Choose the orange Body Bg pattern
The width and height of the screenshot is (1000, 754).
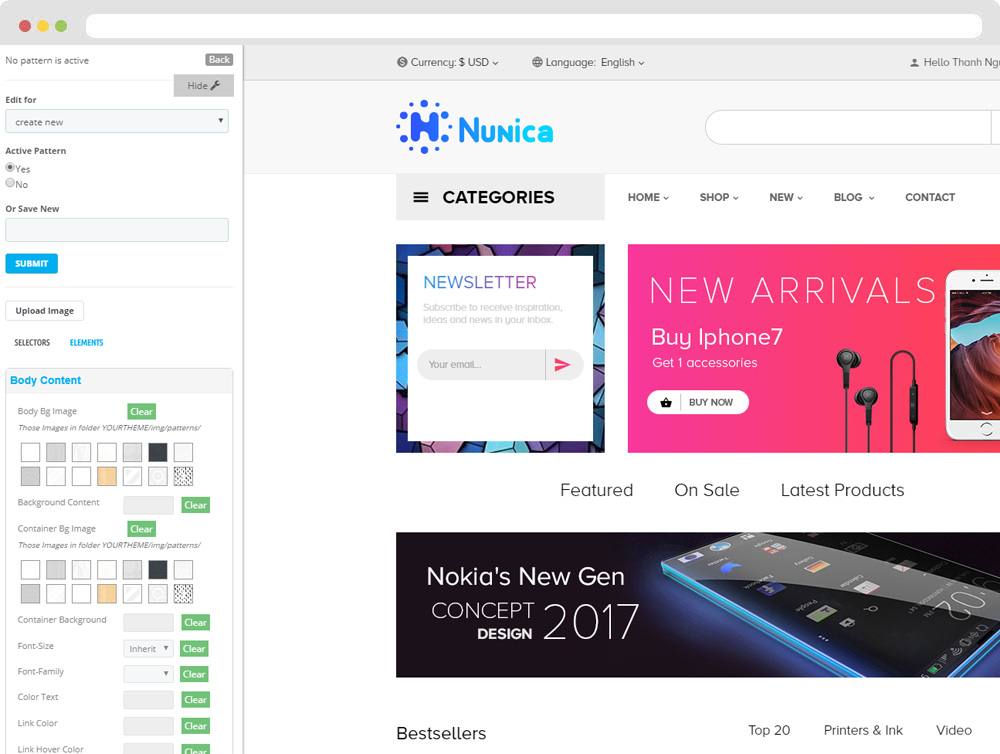[107, 477]
